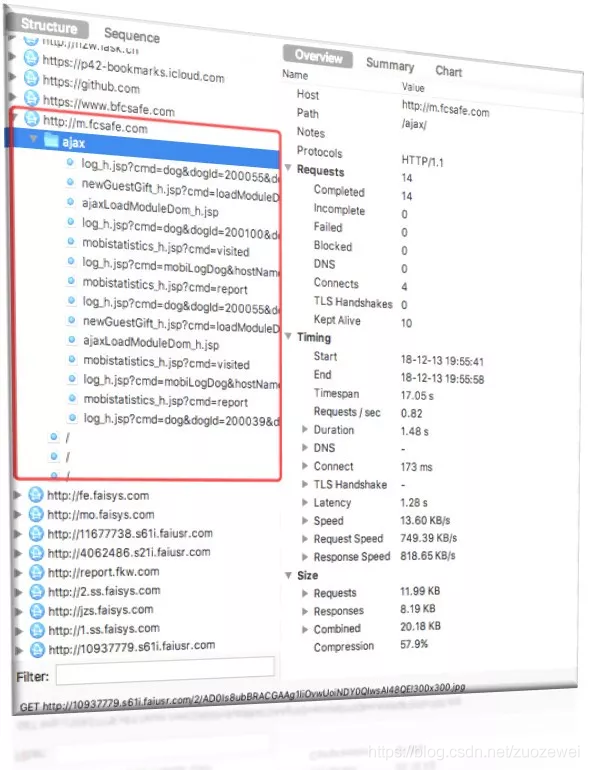The image size is (589, 770).
Task: Select the log_h.jsp dogId=200039 request
Action: point(181,419)
